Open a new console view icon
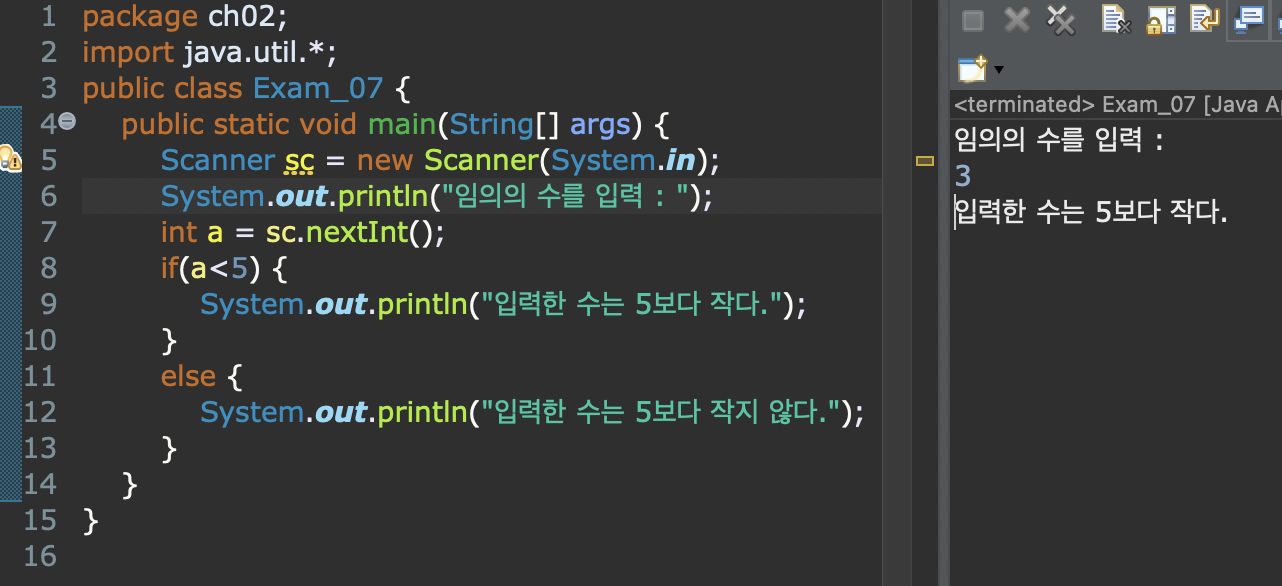The image size is (1282, 586). [971, 69]
